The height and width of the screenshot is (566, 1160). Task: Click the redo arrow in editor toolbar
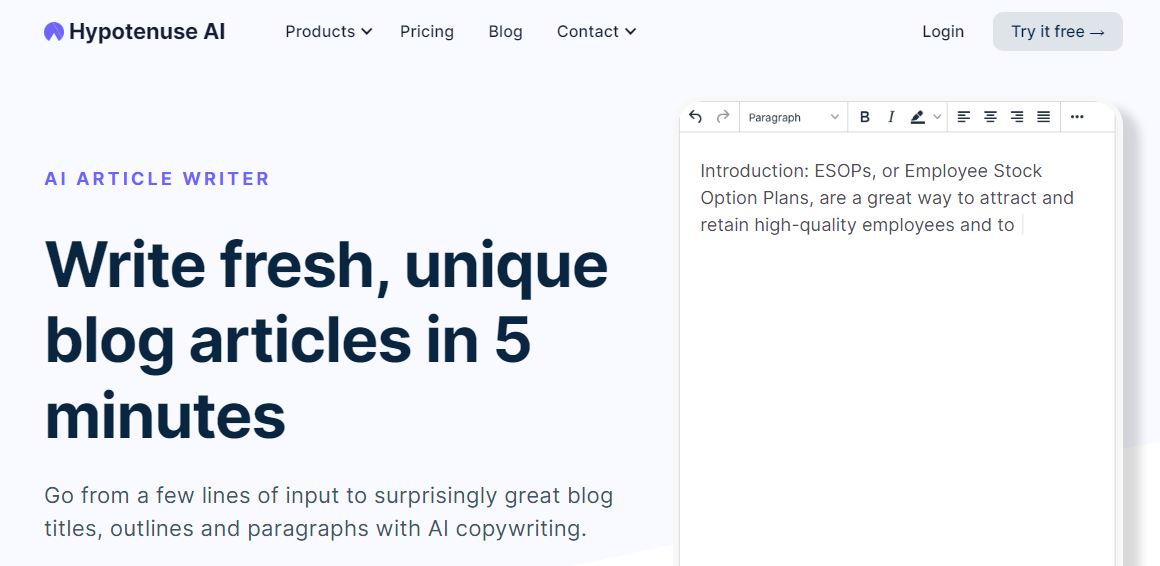click(723, 117)
